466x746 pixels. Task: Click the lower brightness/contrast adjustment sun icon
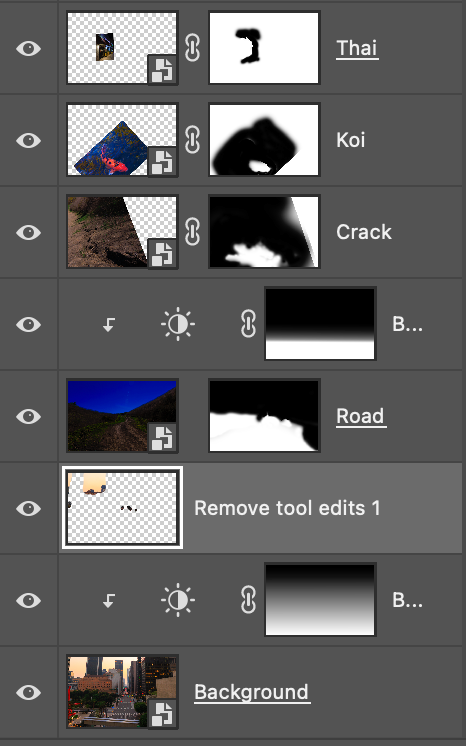click(178, 600)
